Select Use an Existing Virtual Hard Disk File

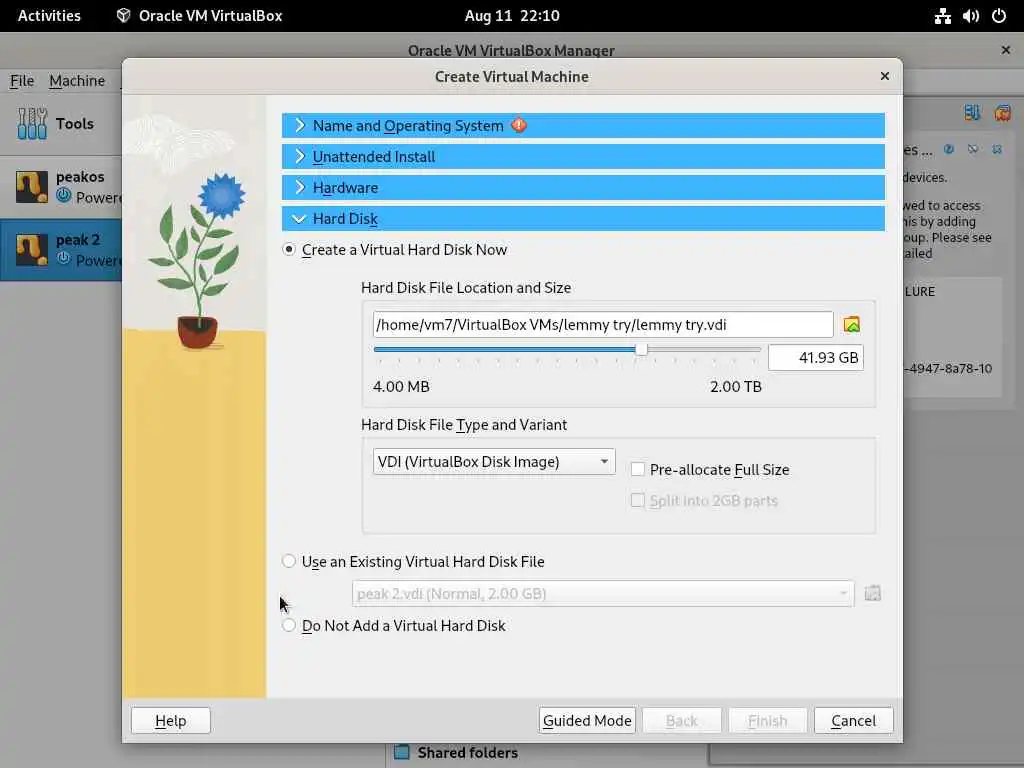[289, 561]
